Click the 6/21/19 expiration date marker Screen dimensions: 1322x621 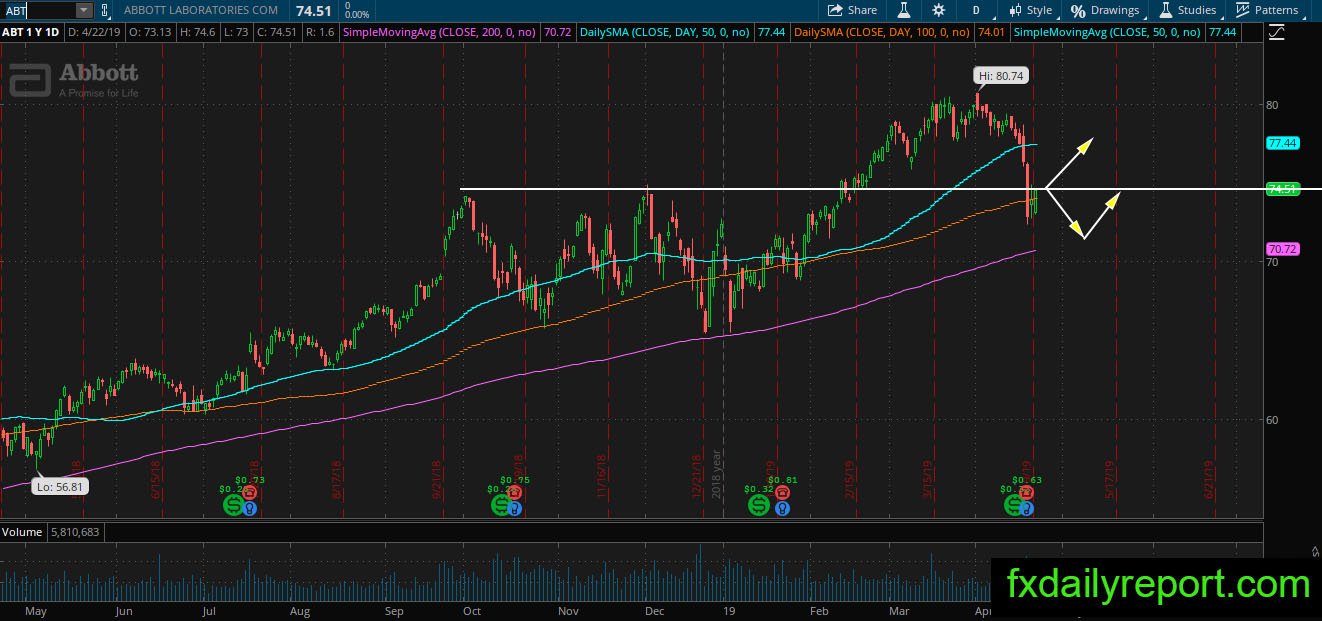click(x=1210, y=481)
